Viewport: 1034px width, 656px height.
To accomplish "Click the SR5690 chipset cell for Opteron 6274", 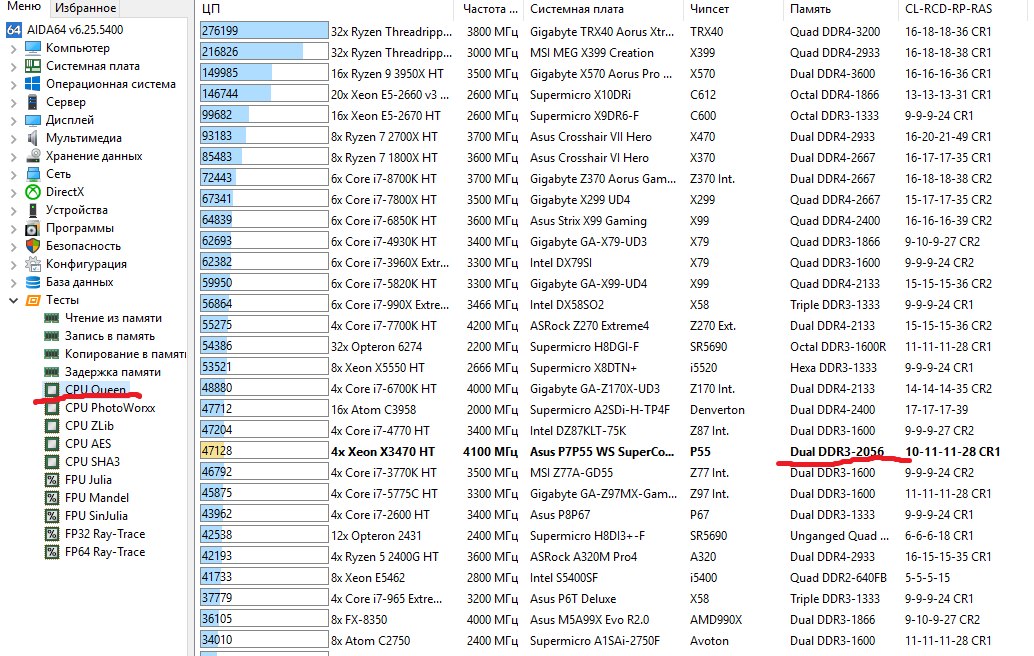I will point(708,347).
